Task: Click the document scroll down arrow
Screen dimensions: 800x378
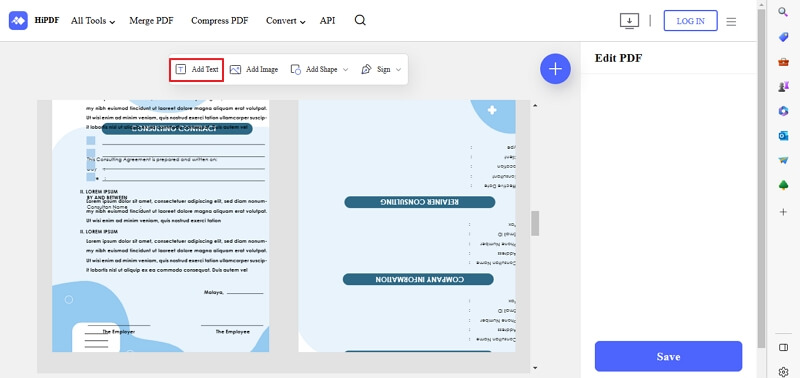Action: [x=535, y=367]
